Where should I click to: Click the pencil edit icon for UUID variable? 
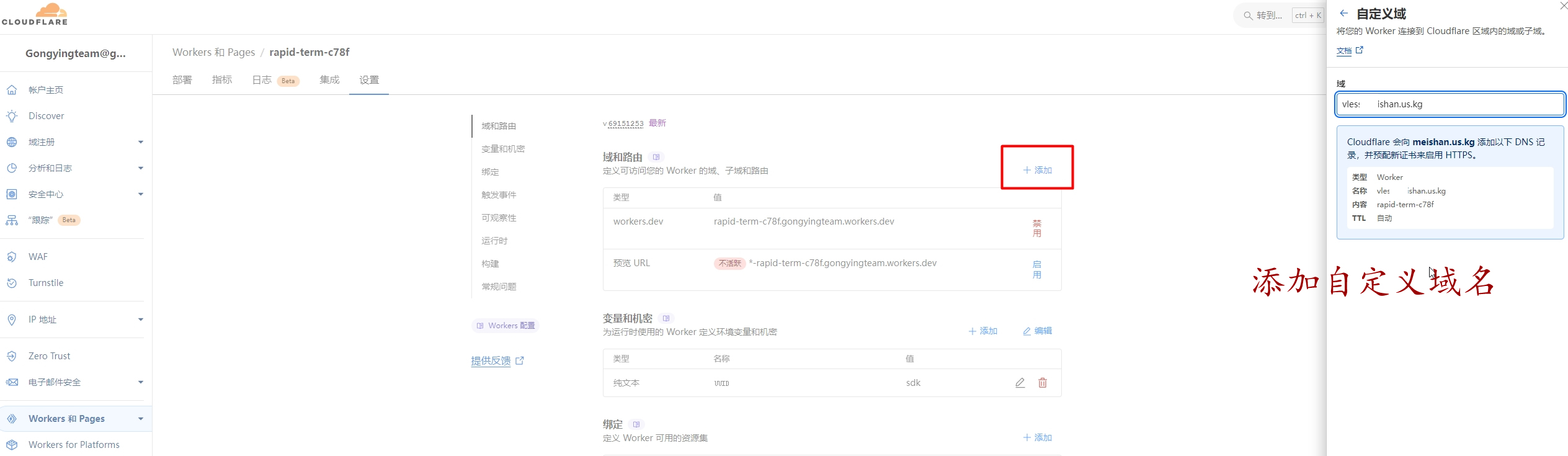pyautogui.click(x=1020, y=383)
